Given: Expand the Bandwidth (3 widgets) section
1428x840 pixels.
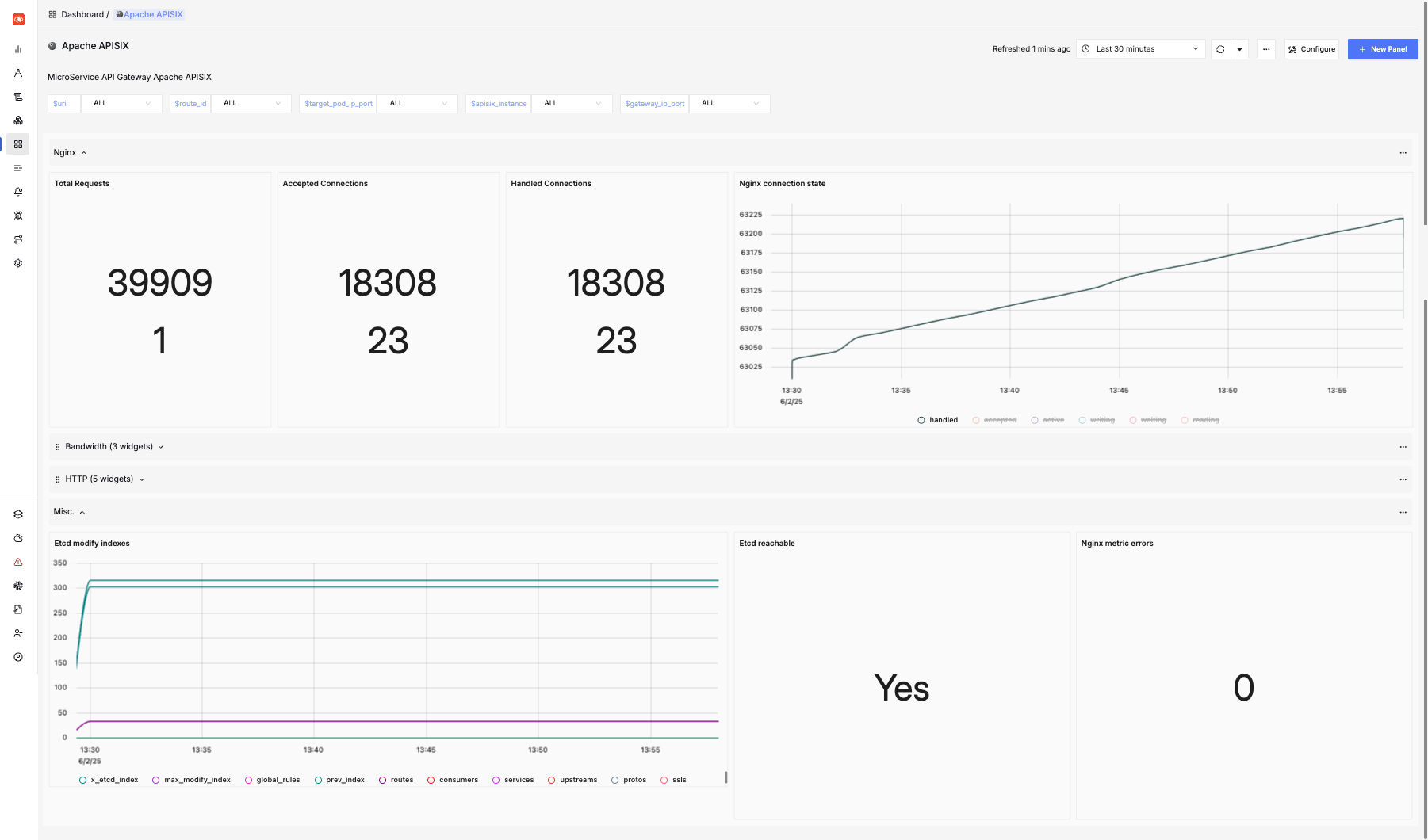Looking at the screenshot, I should pyautogui.click(x=109, y=446).
